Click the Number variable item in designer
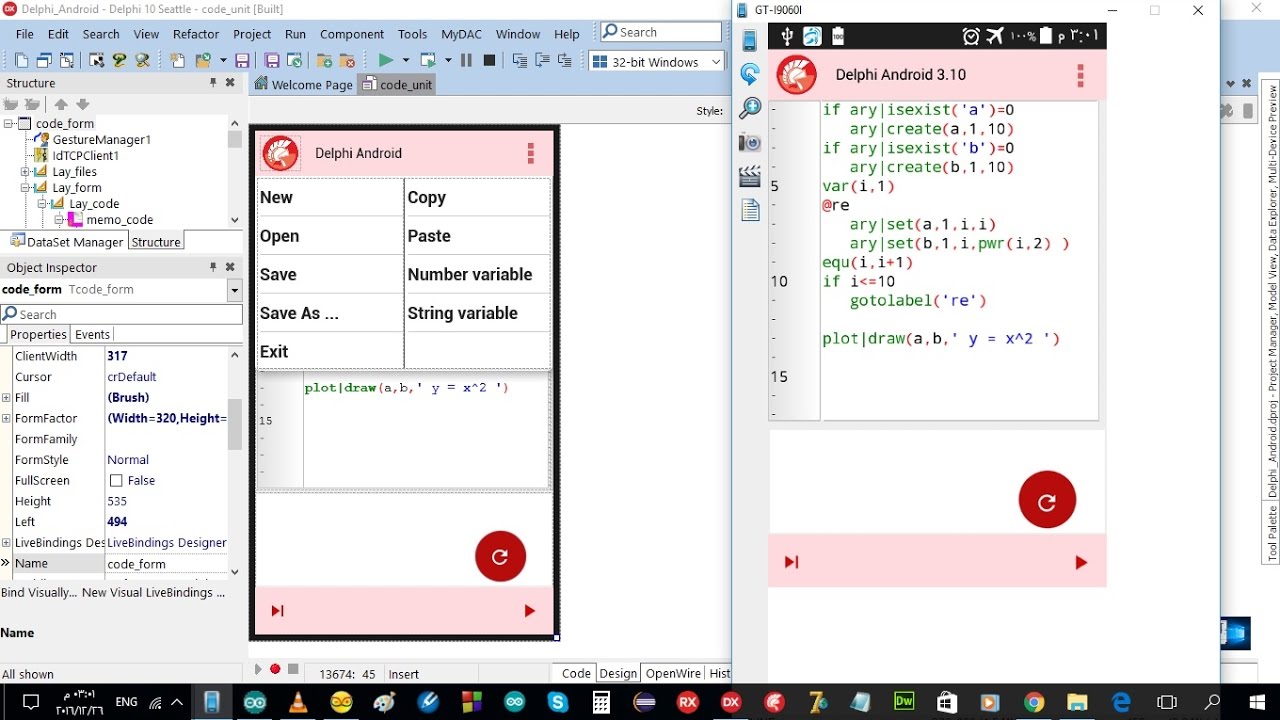Viewport: 1280px width, 720px height. click(477, 274)
